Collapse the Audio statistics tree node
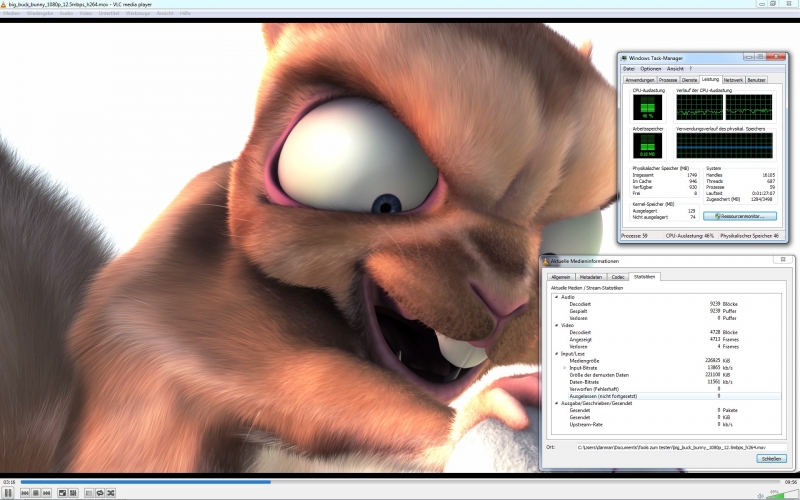Image resolution: width=800 pixels, height=500 pixels. [557, 297]
